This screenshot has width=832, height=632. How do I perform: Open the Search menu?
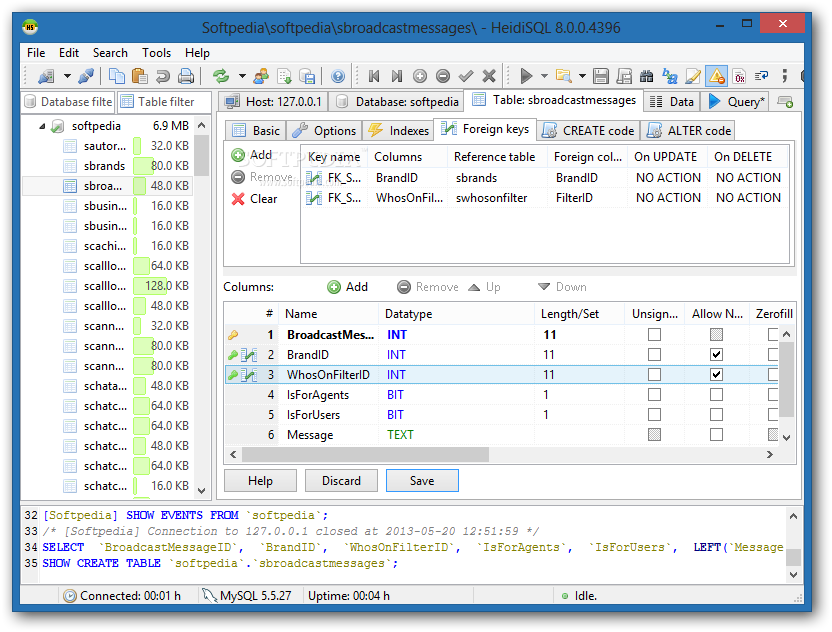pyautogui.click(x=110, y=53)
